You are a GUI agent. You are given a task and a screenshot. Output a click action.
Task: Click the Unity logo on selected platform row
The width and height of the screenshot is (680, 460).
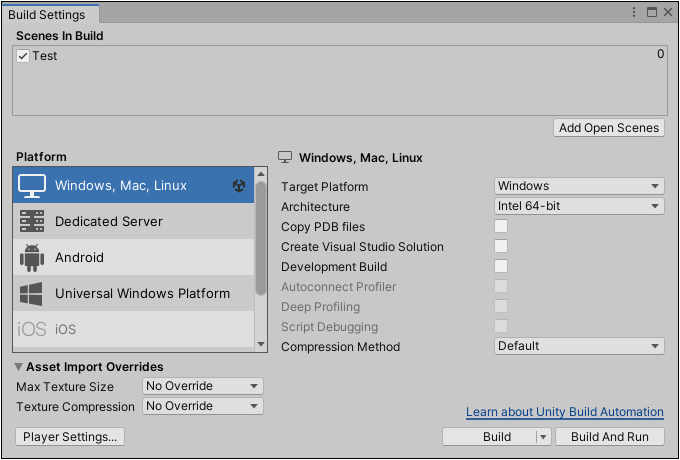(239, 186)
